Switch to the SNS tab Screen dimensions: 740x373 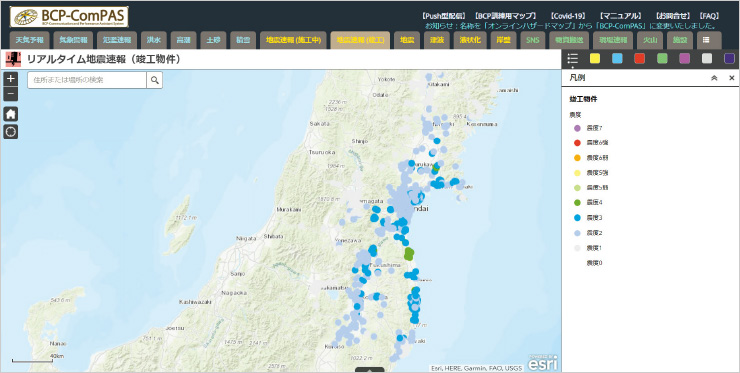532,40
